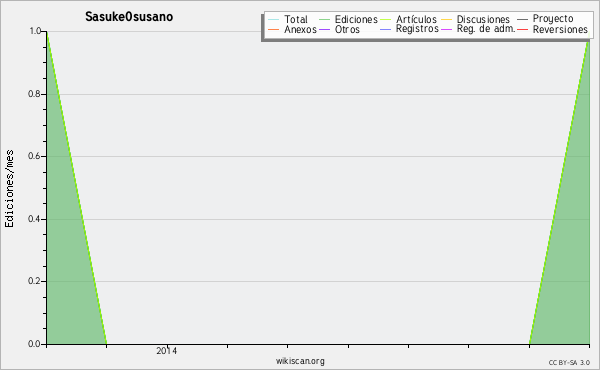
Task: Click the Reversiones legend label
Action: tap(560, 29)
